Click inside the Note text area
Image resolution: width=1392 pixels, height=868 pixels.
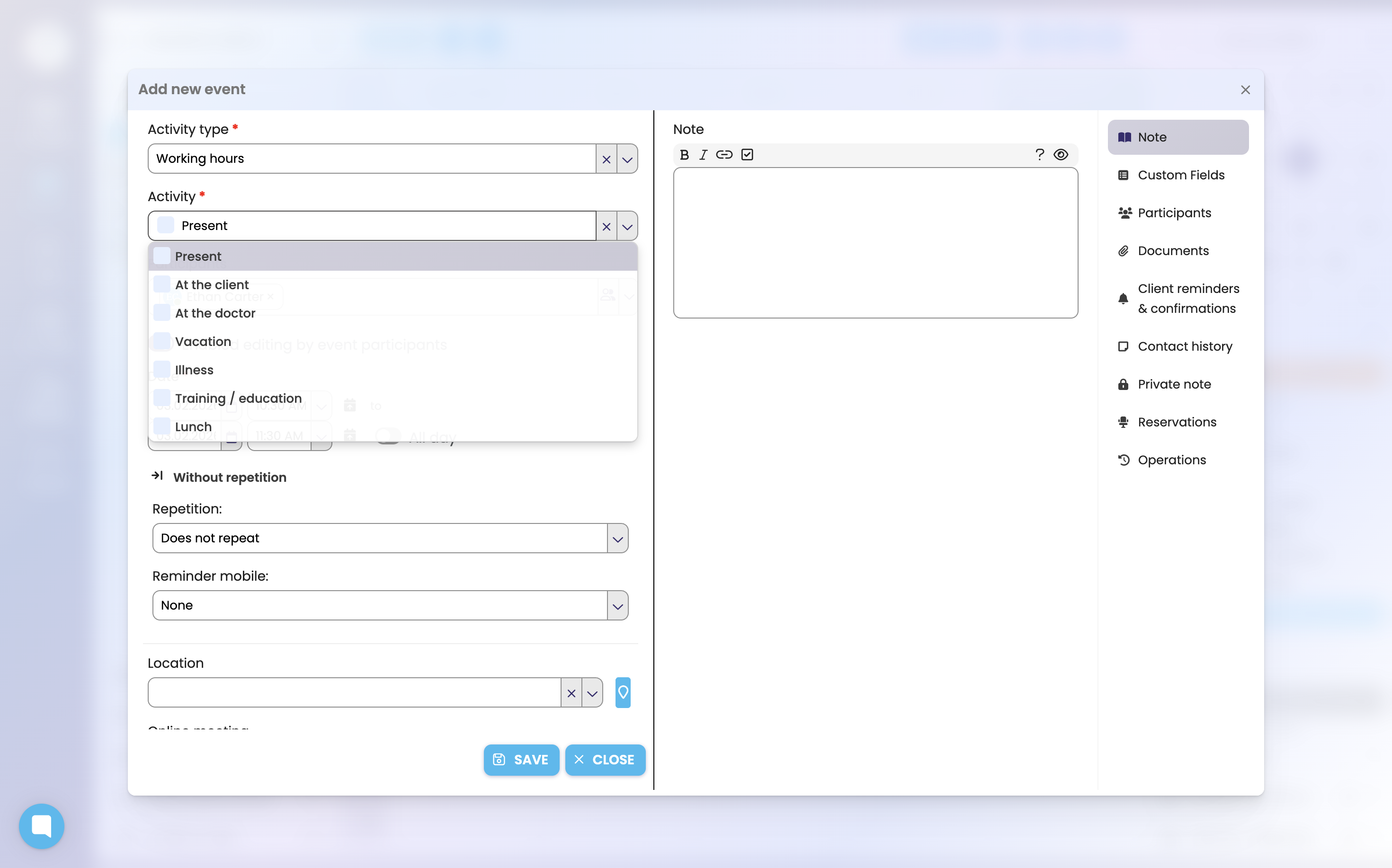point(875,243)
